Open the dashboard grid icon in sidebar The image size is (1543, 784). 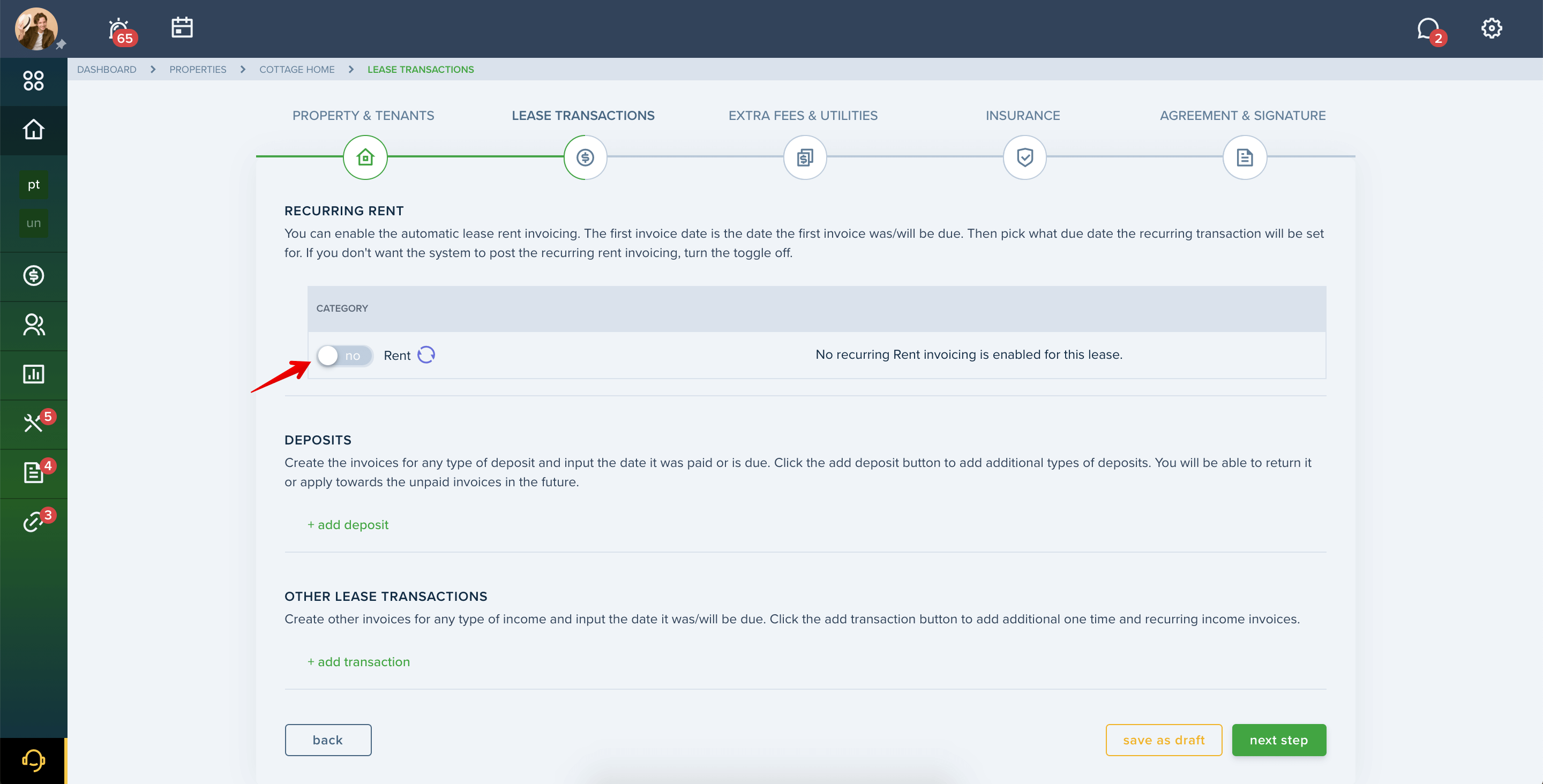click(x=34, y=81)
